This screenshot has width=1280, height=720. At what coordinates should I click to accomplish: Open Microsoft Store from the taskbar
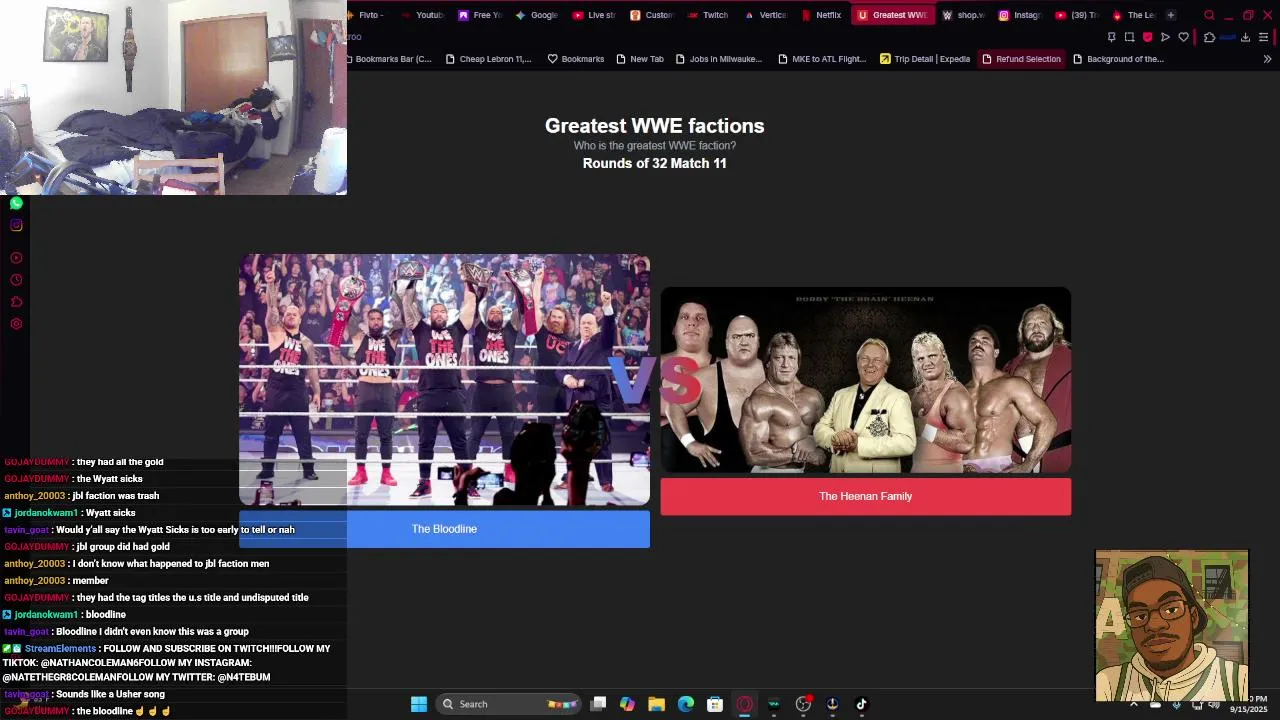(x=715, y=704)
